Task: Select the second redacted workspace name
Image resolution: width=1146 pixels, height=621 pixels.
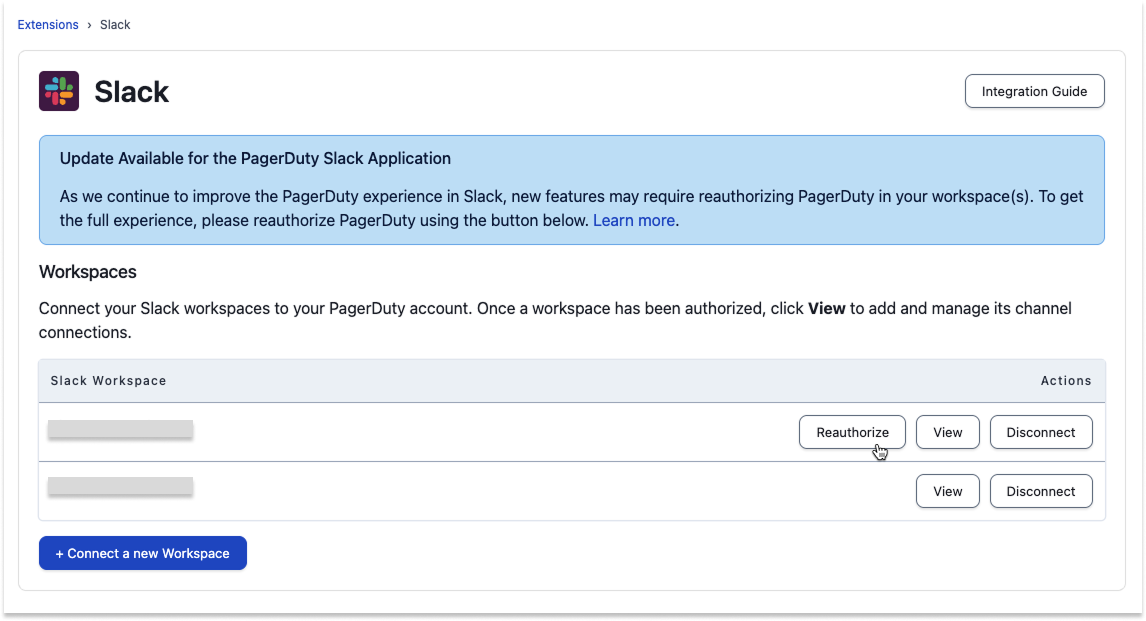Action: pyautogui.click(x=121, y=486)
